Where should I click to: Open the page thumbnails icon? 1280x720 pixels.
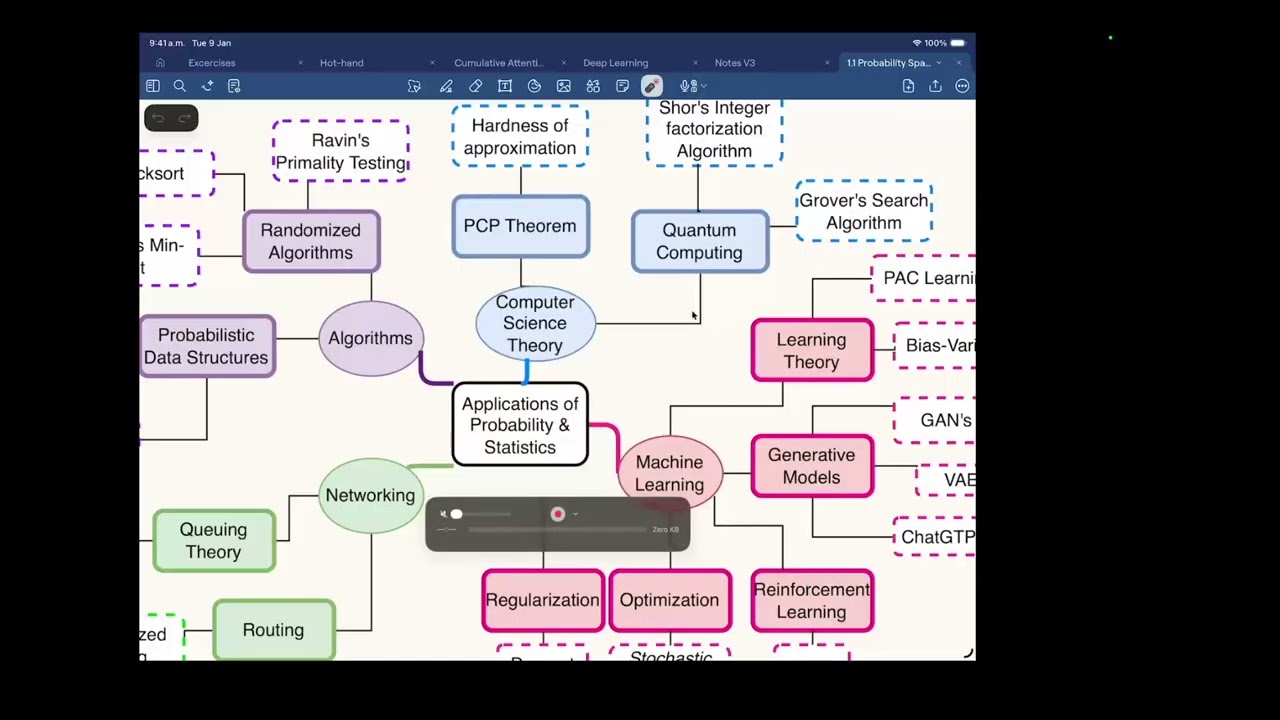click(x=234, y=86)
